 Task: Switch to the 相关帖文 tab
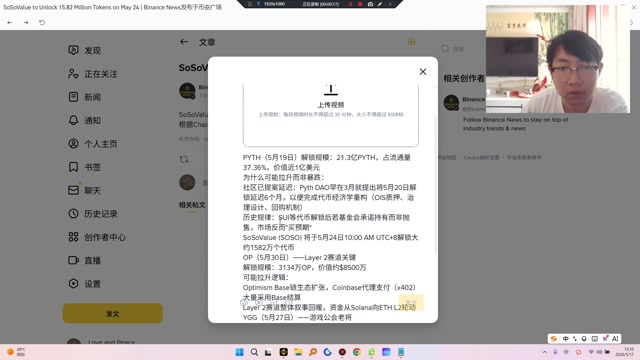(192, 205)
